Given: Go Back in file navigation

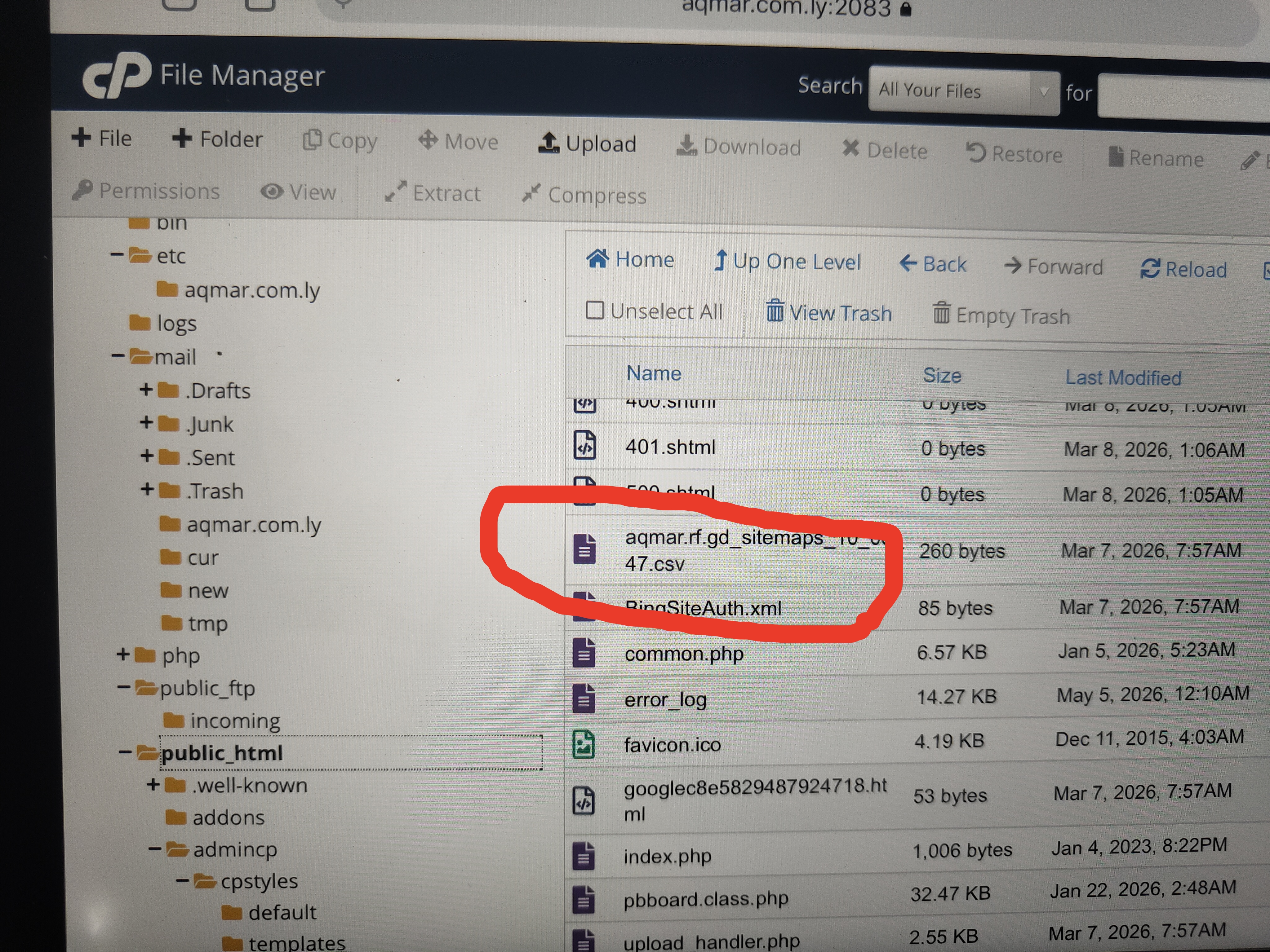Looking at the screenshot, I should (932, 264).
